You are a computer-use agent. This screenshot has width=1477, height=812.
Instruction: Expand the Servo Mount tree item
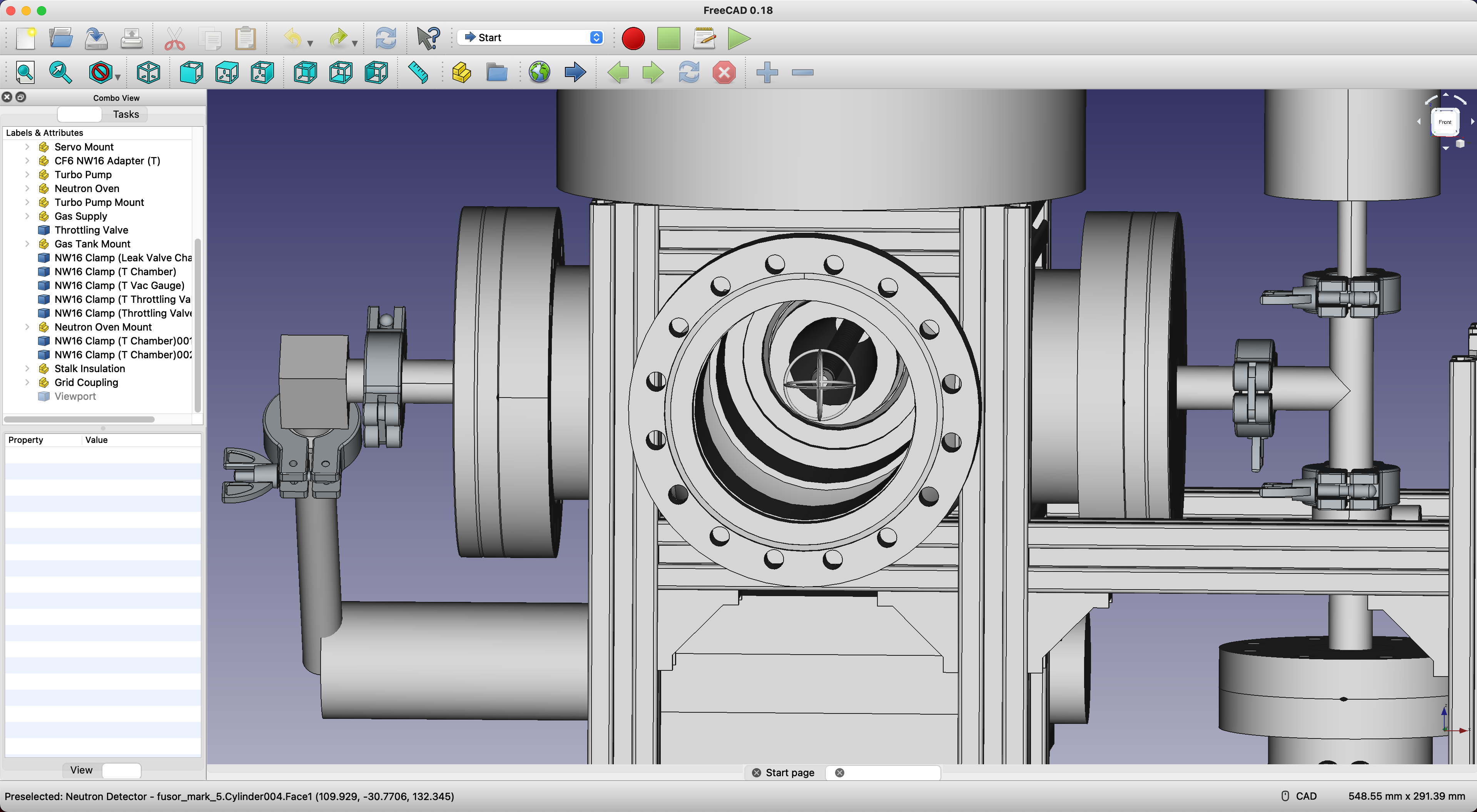pyautogui.click(x=27, y=147)
